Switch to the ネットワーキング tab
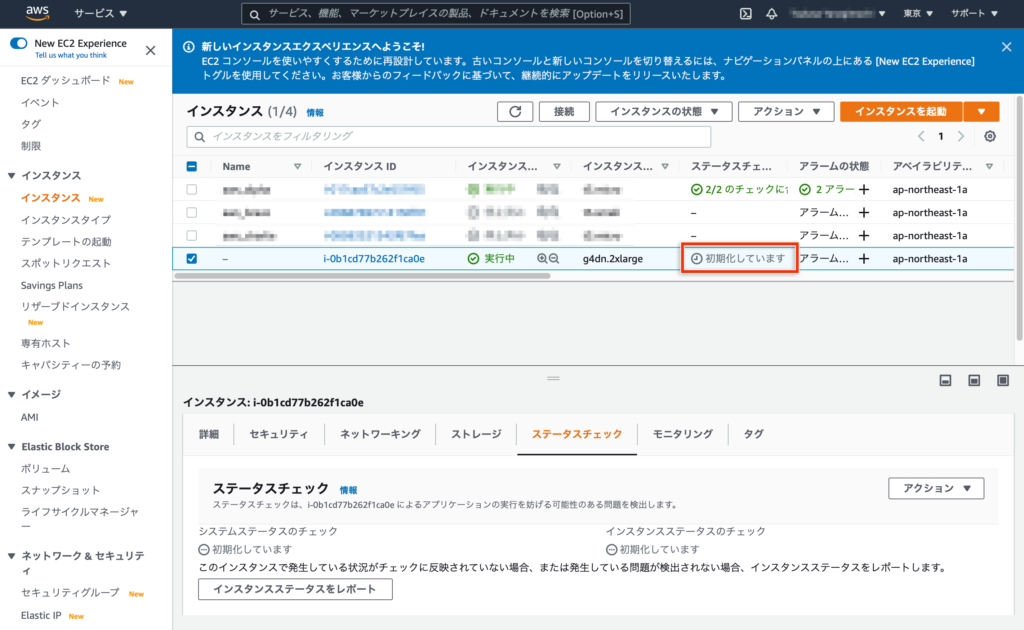Viewport: 1024px width, 630px height. (380, 434)
